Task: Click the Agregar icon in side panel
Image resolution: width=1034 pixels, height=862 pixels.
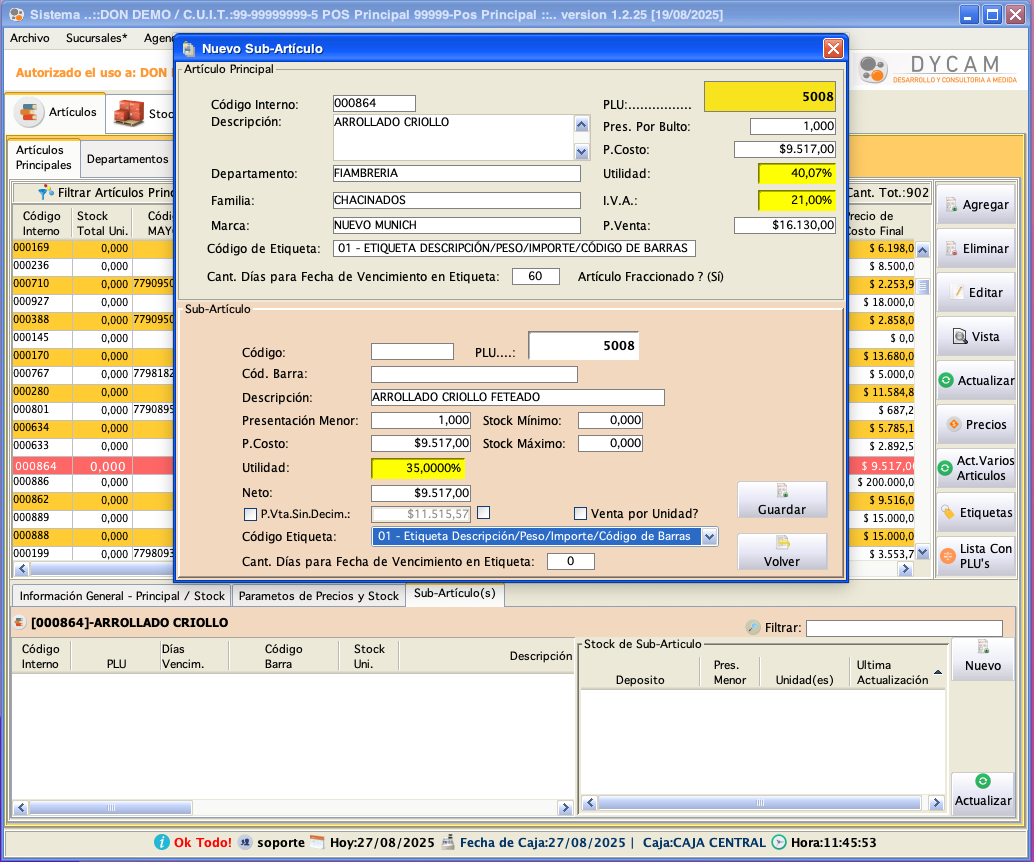Action: 975,204
